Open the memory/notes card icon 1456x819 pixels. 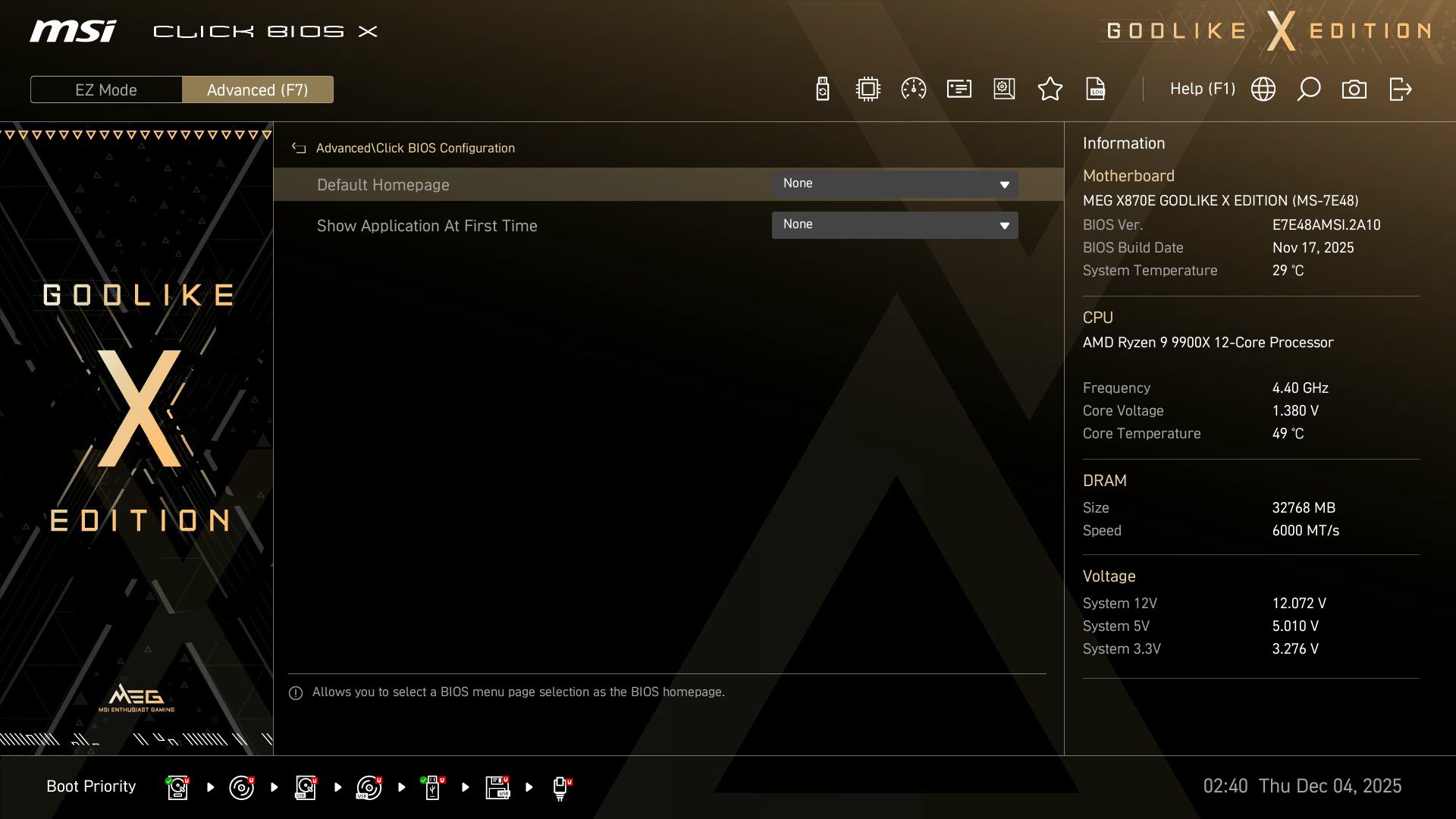click(959, 89)
